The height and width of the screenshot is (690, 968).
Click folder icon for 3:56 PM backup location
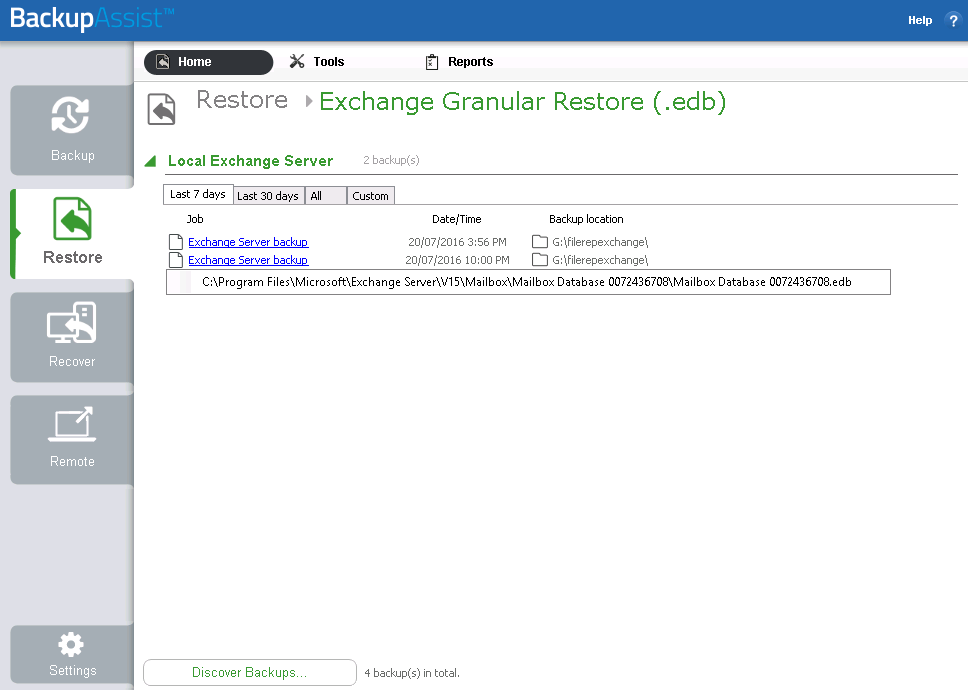point(540,241)
